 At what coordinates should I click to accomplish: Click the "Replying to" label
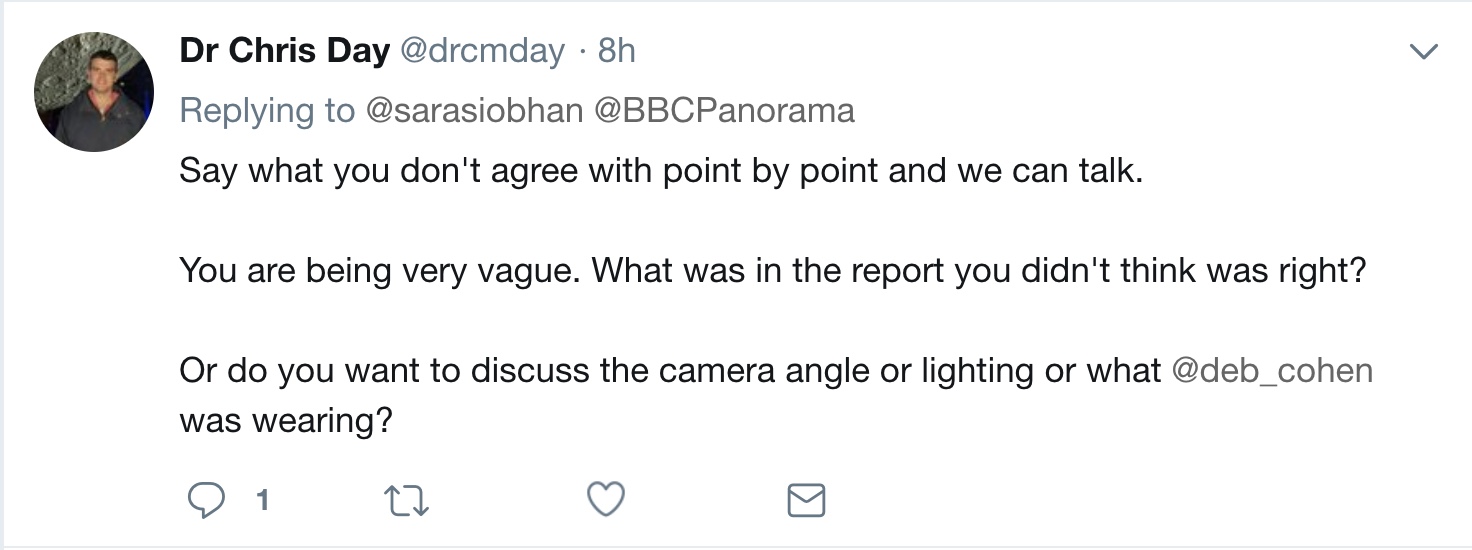coord(266,110)
